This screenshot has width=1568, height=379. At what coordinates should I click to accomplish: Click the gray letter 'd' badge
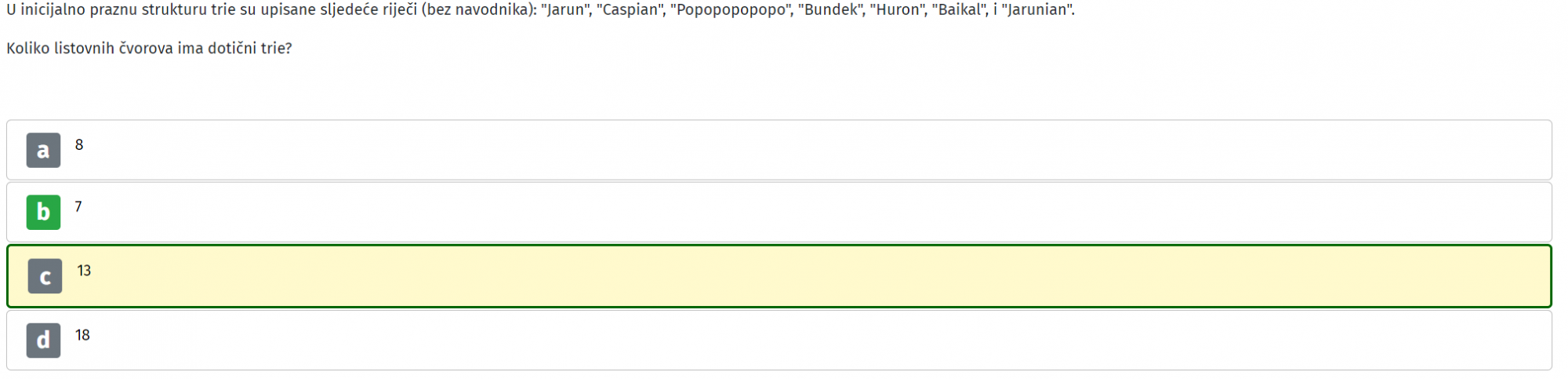pos(43,341)
